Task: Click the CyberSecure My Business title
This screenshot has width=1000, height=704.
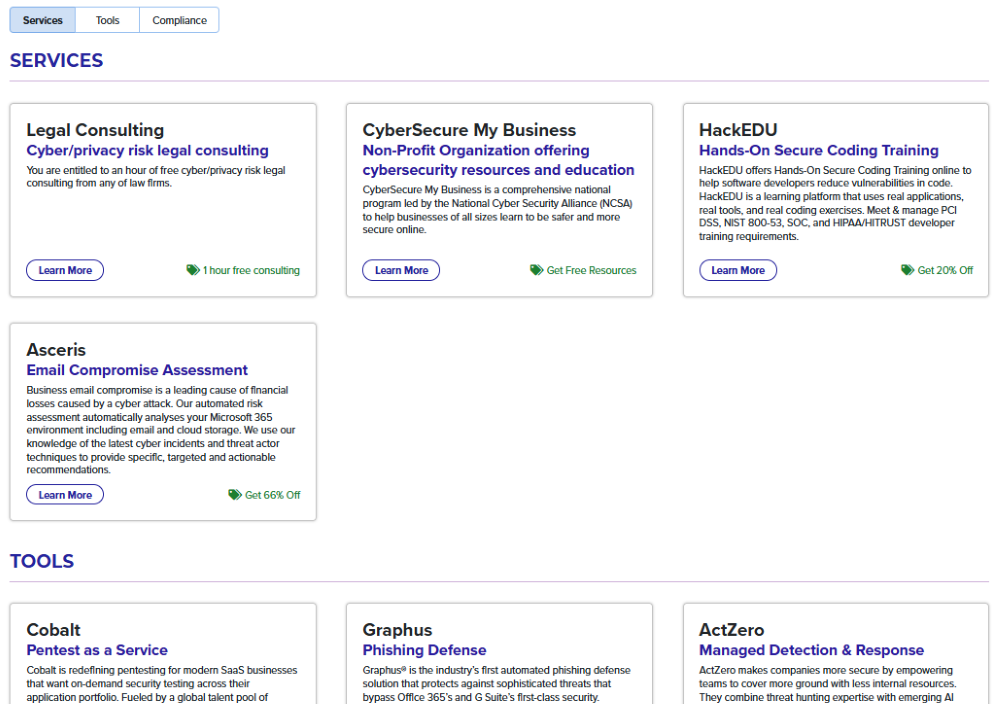Action: (469, 130)
